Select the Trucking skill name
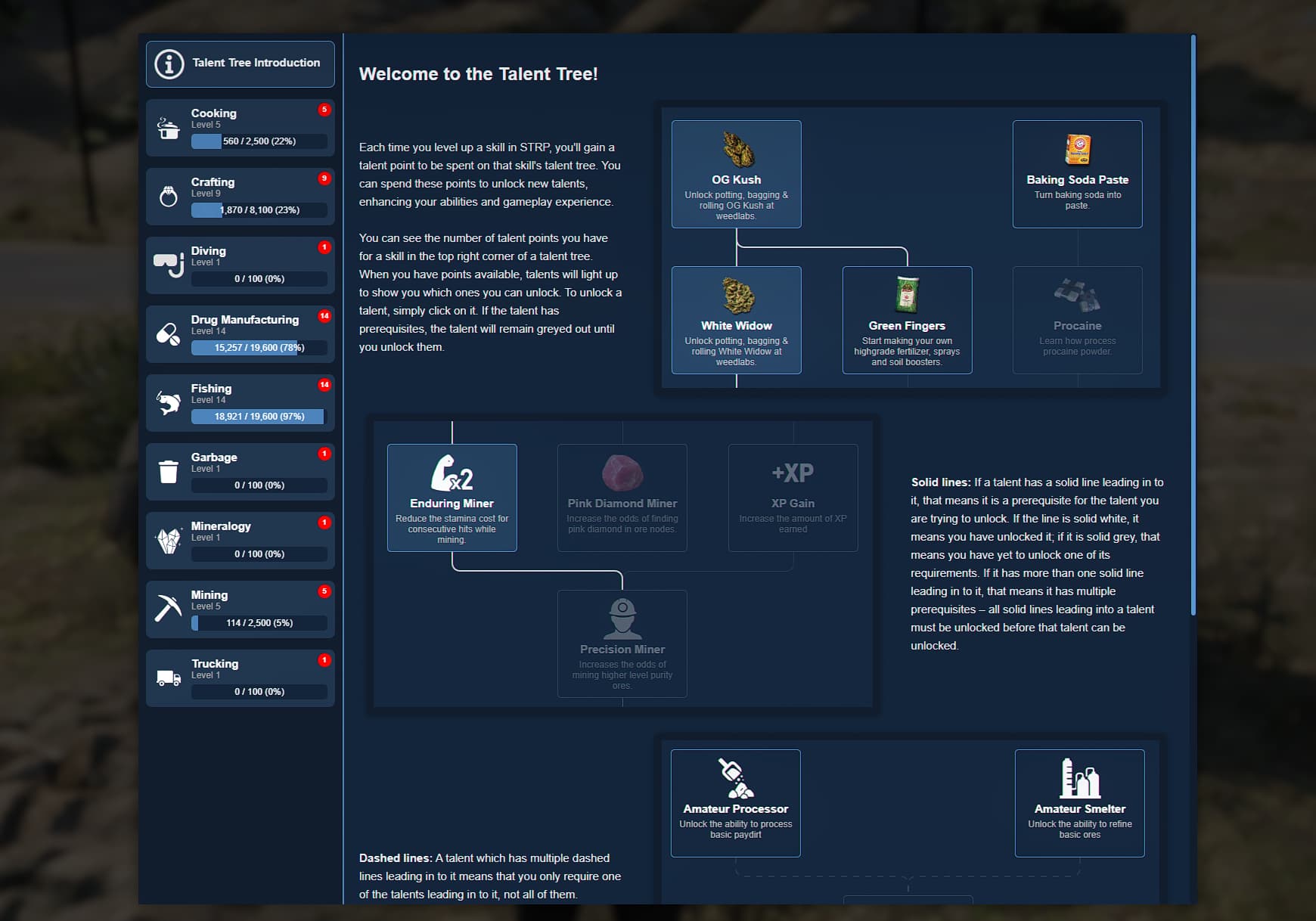 [x=215, y=664]
